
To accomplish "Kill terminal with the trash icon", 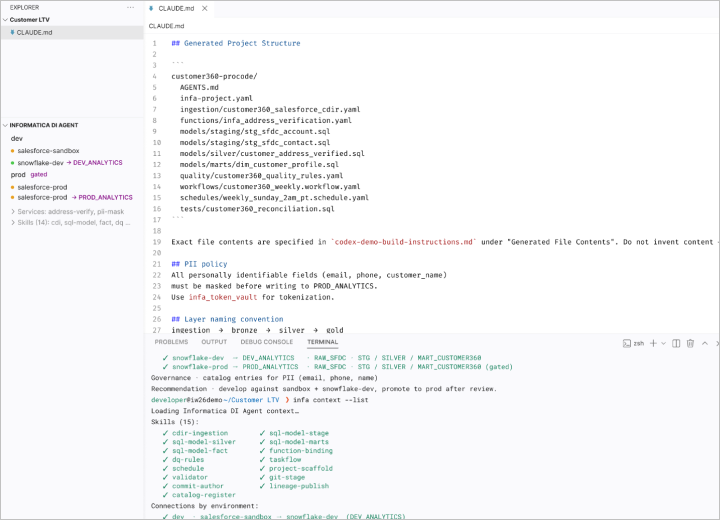I will click(690, 343).
